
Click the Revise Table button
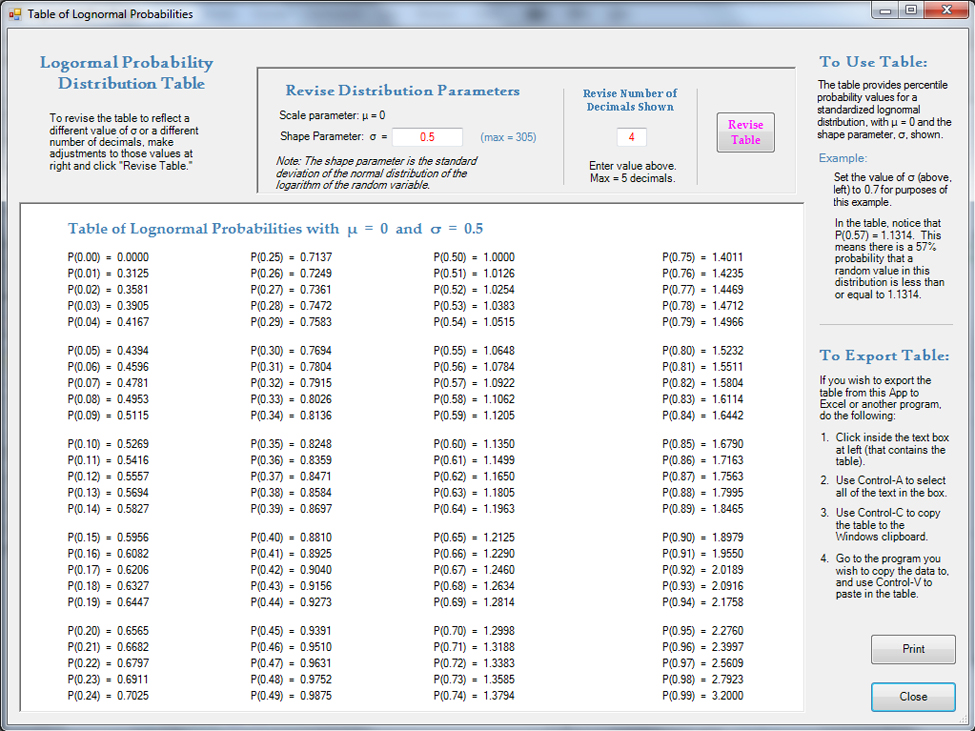click(745, 132)
